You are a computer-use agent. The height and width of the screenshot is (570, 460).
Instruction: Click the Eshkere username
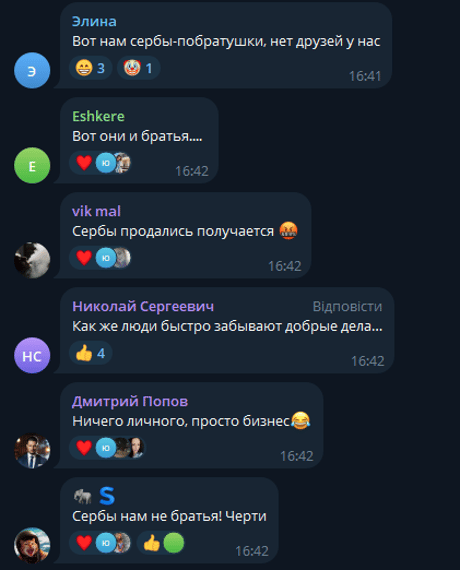(98, 116)
